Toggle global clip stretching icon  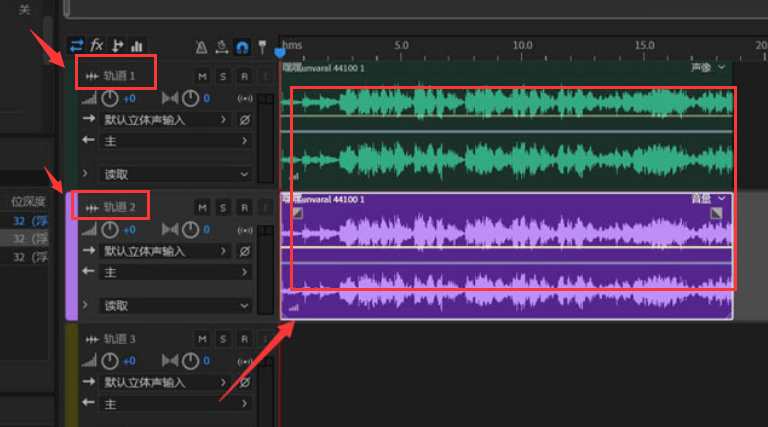(x=221, y=47)
